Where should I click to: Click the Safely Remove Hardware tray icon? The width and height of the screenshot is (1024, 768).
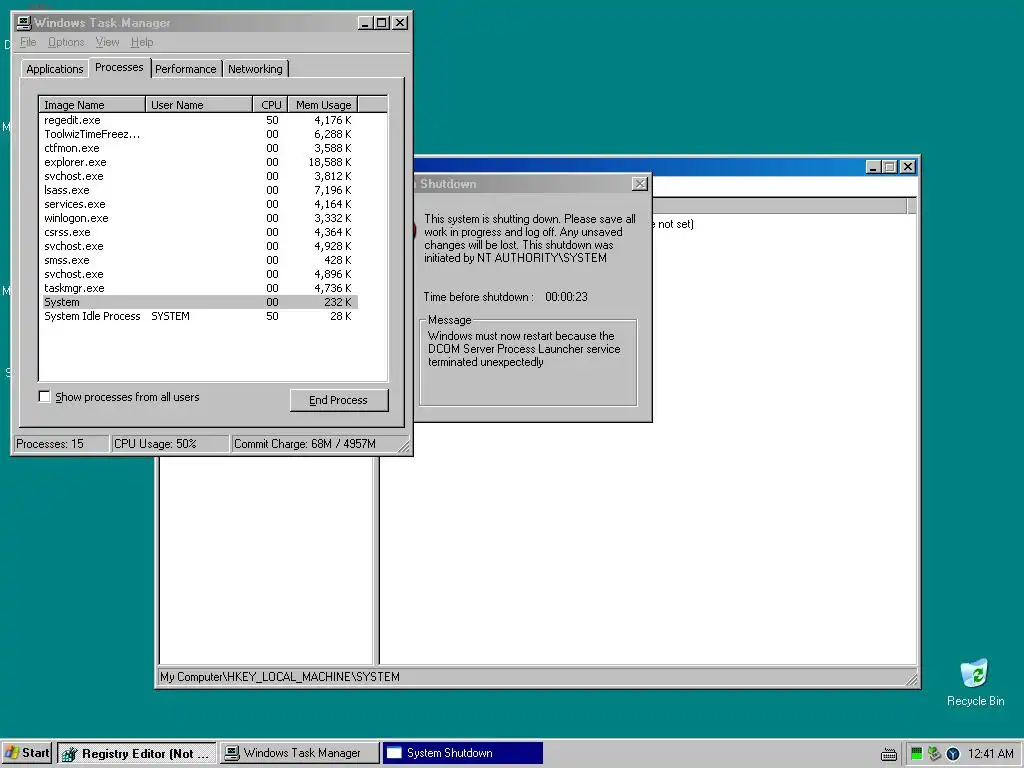point(935,754)
